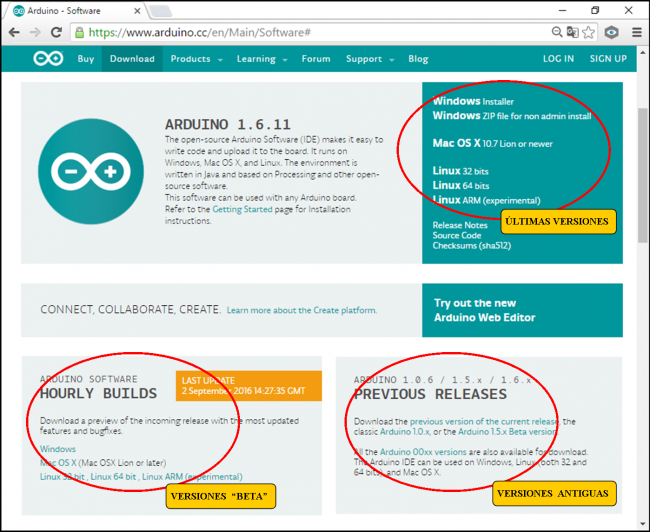Open the Chrome hamburger menu
The image size is (650, 532).
[637, 32]
